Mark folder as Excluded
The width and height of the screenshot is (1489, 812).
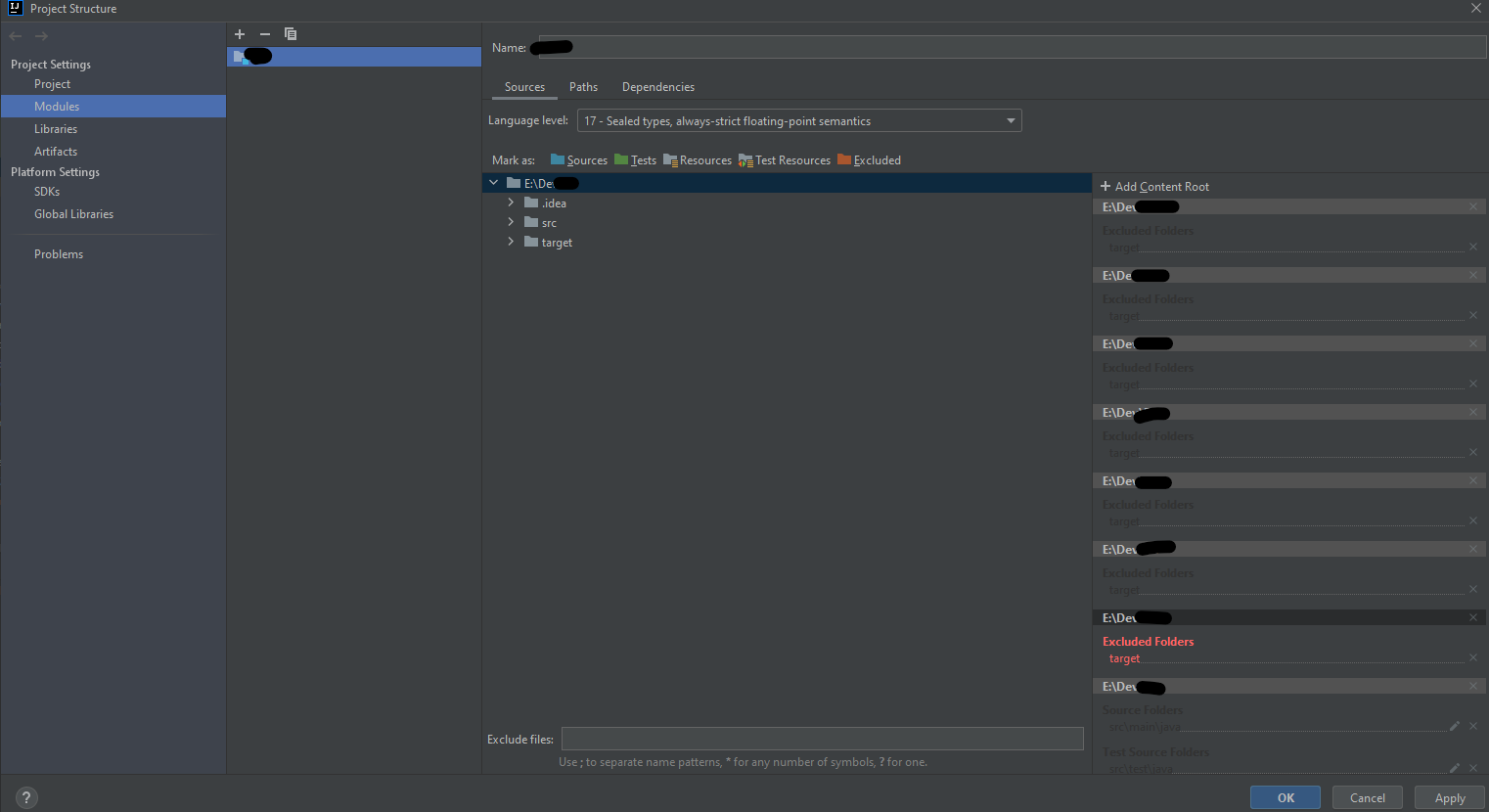tap(870, 160)
